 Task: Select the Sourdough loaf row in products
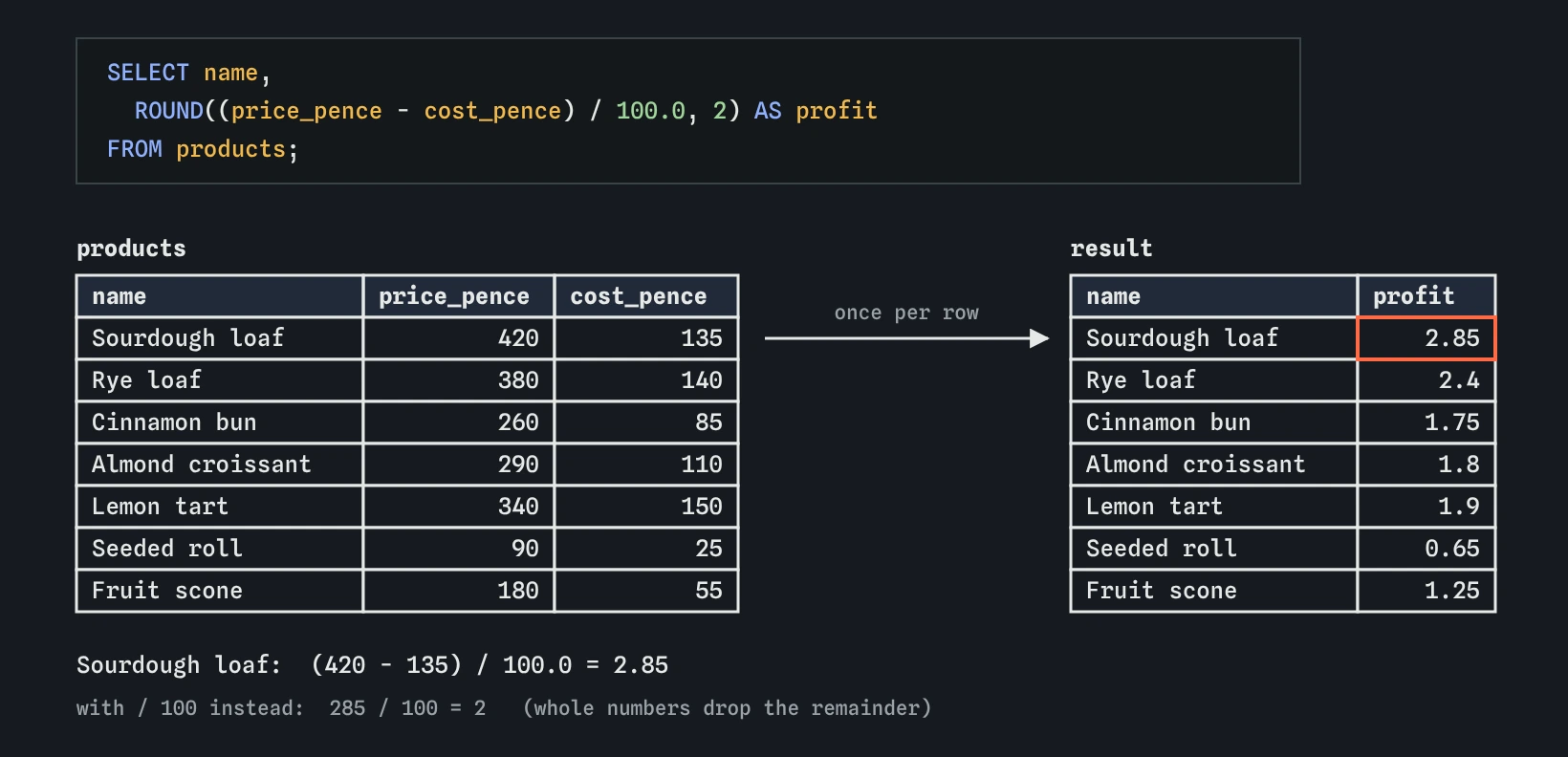[407, 338]
